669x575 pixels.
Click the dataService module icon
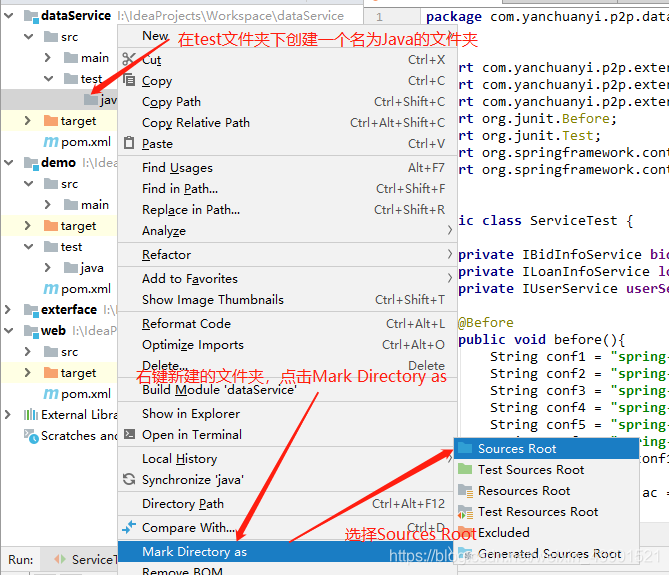31,17
